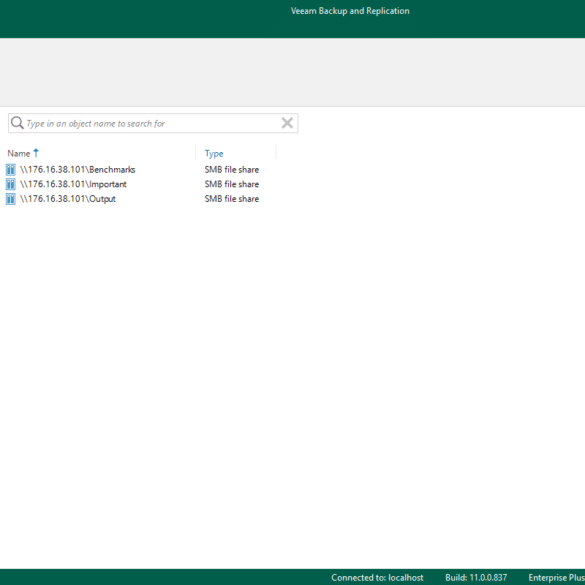Click the Veeam Backup and Replication title

coord(350,11)
